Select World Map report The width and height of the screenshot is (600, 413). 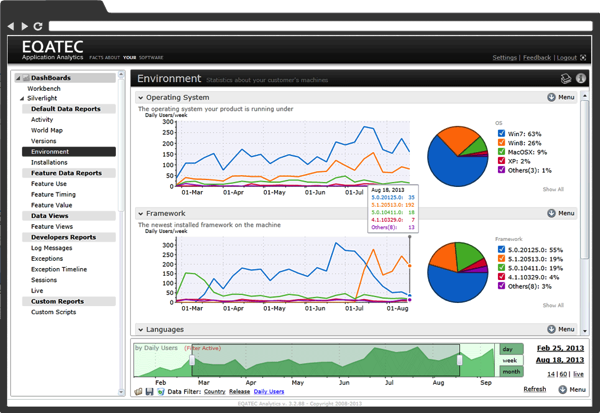[x=47, y=130]
